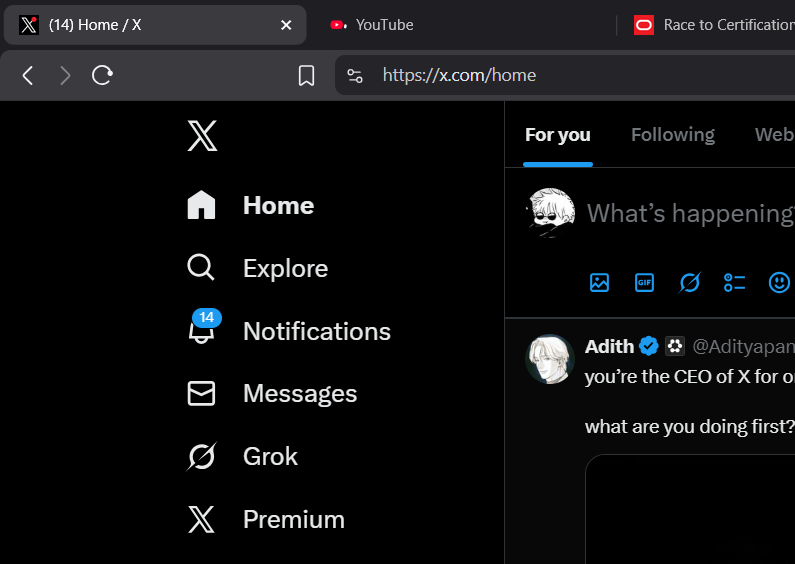The width and height of the screenshot is (795, 564).
Task: Insert emoji in post composer
Action: point(779,283)
